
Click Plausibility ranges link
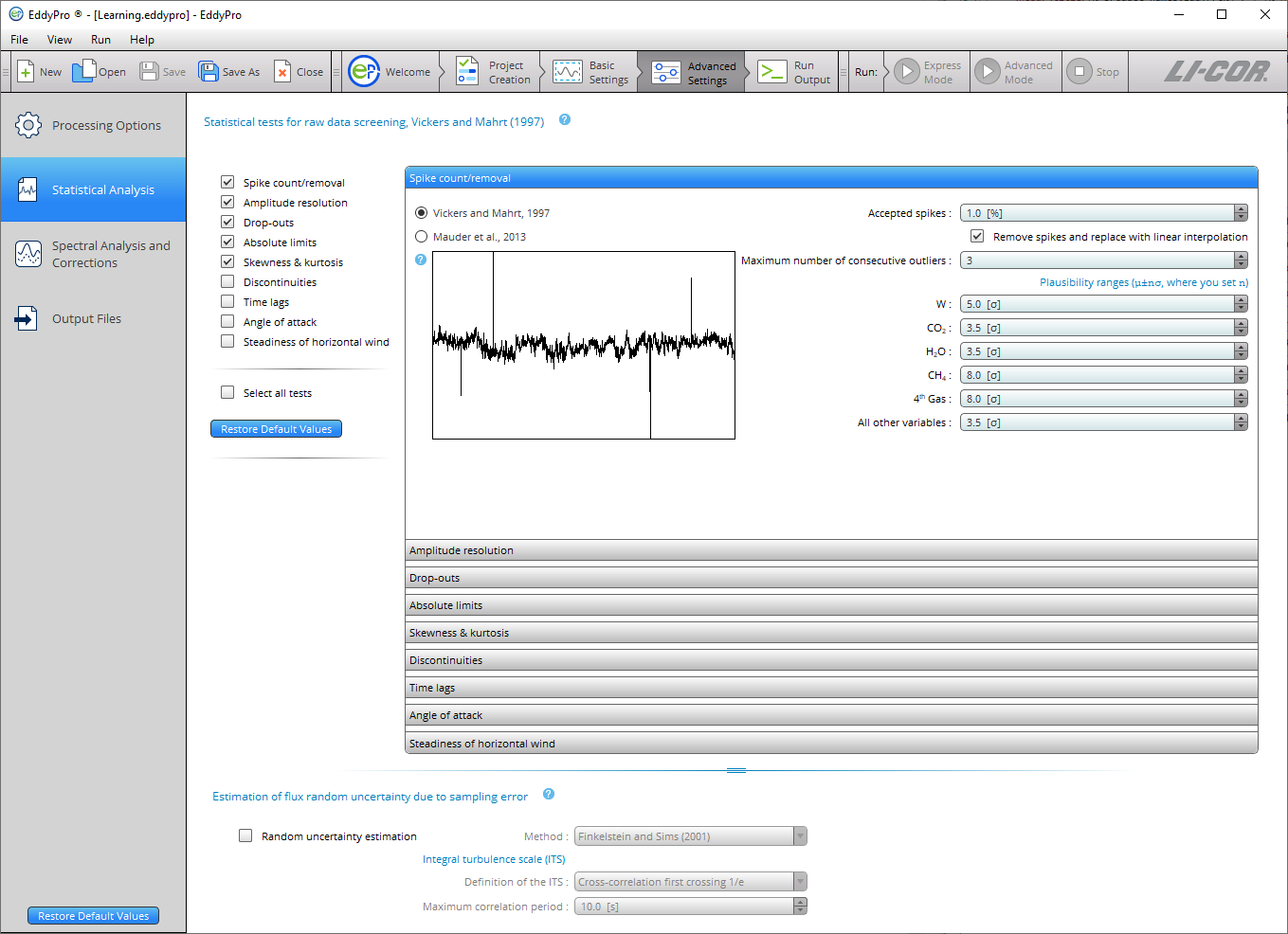[x=1144, y=282]
